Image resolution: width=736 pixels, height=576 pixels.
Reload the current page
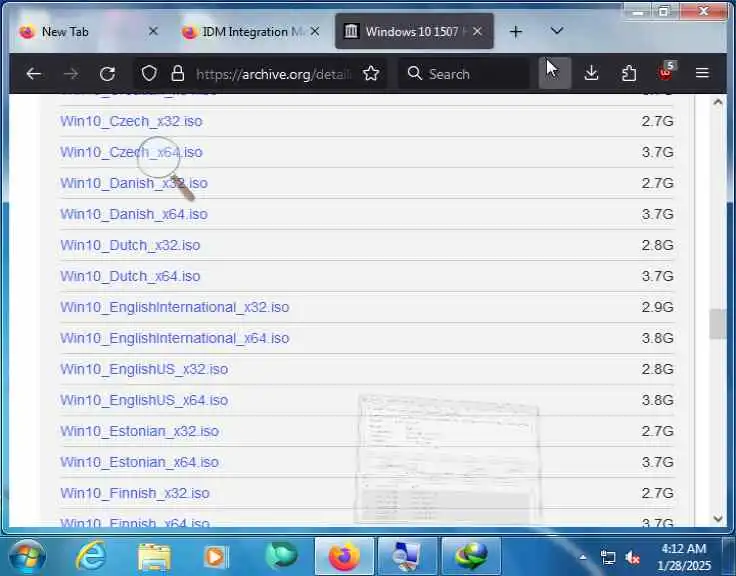(107, 74)
